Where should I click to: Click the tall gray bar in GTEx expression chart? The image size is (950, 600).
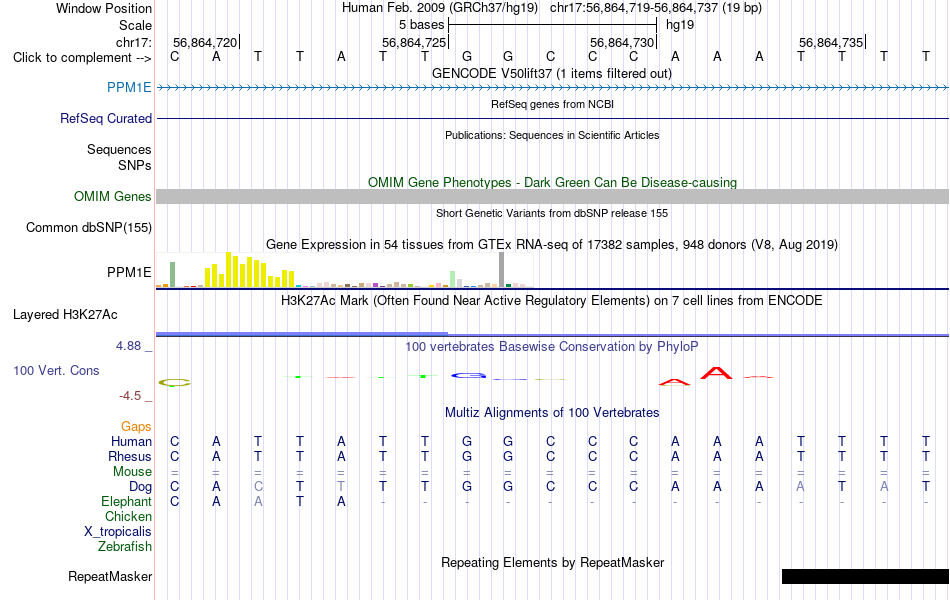point(502,270)
